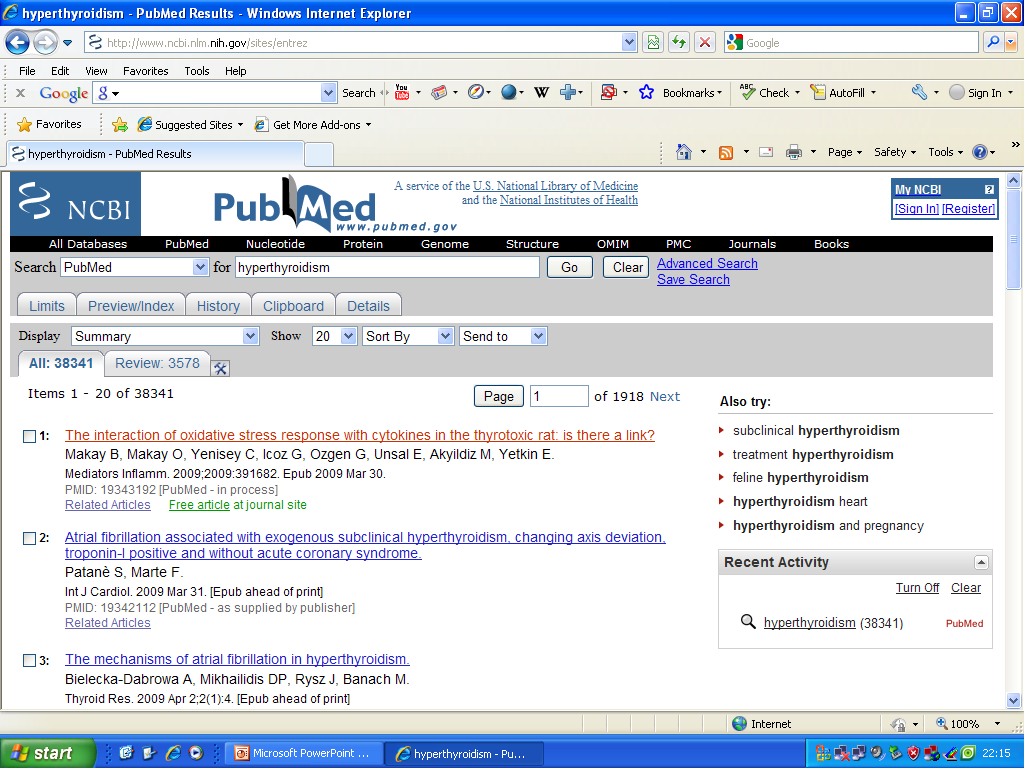The width and height of the screenshot is (1024, 768).
Task: Close the Google toolbar with X
Action: pyautogui.click(x=20, y=93)
